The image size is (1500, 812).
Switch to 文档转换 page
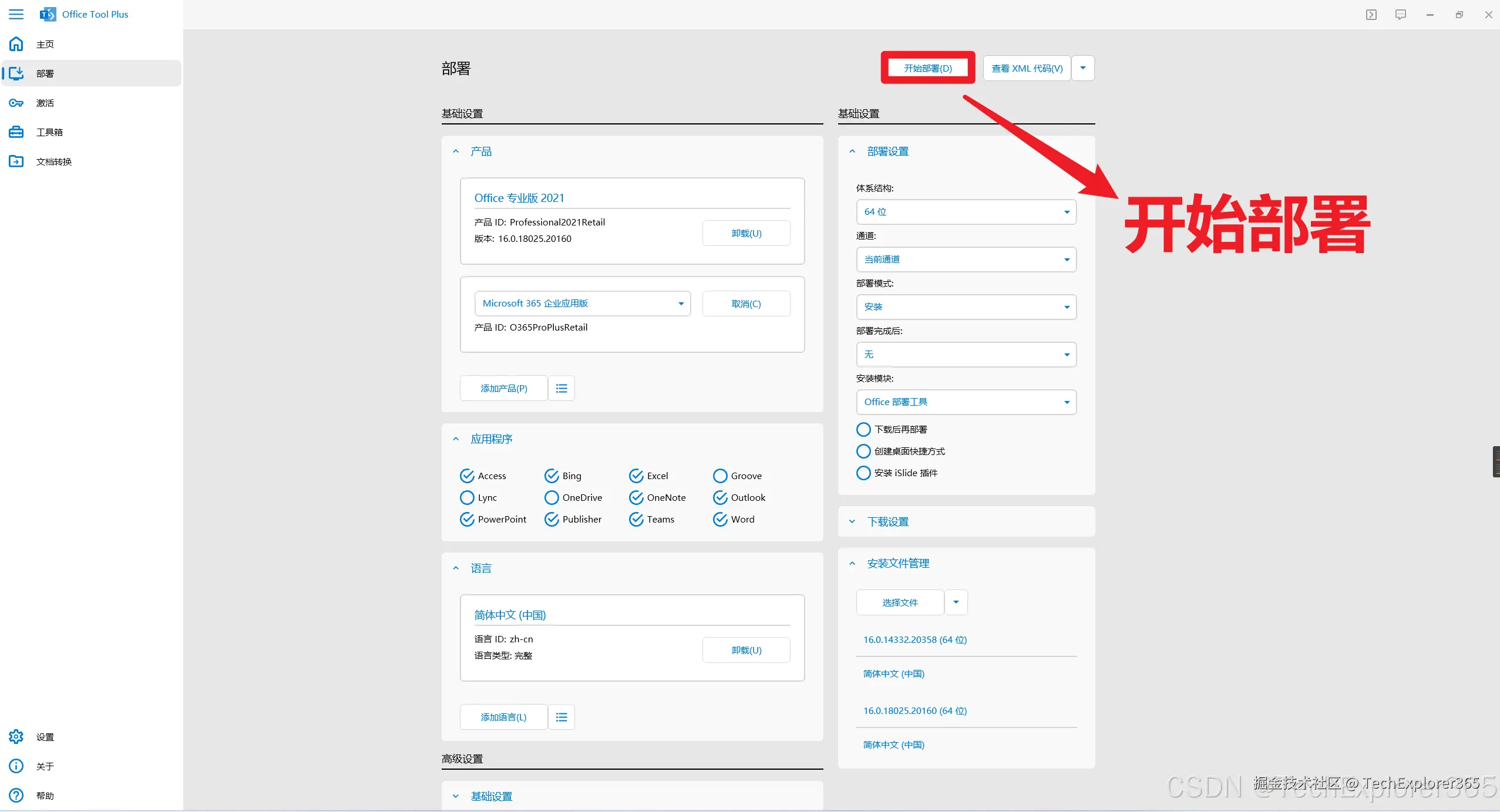tap(53, 161)
